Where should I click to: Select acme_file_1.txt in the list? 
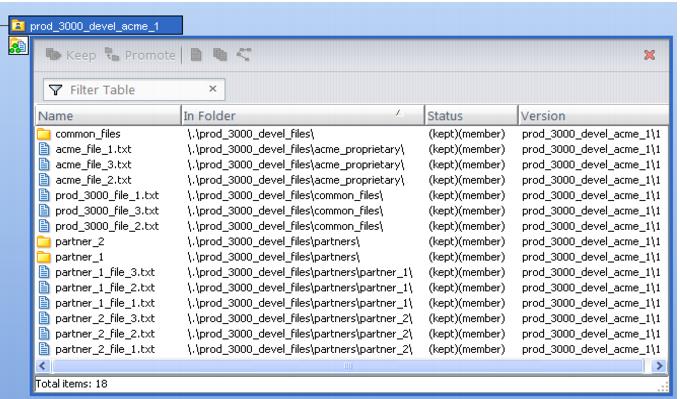(x=93, y=149)
